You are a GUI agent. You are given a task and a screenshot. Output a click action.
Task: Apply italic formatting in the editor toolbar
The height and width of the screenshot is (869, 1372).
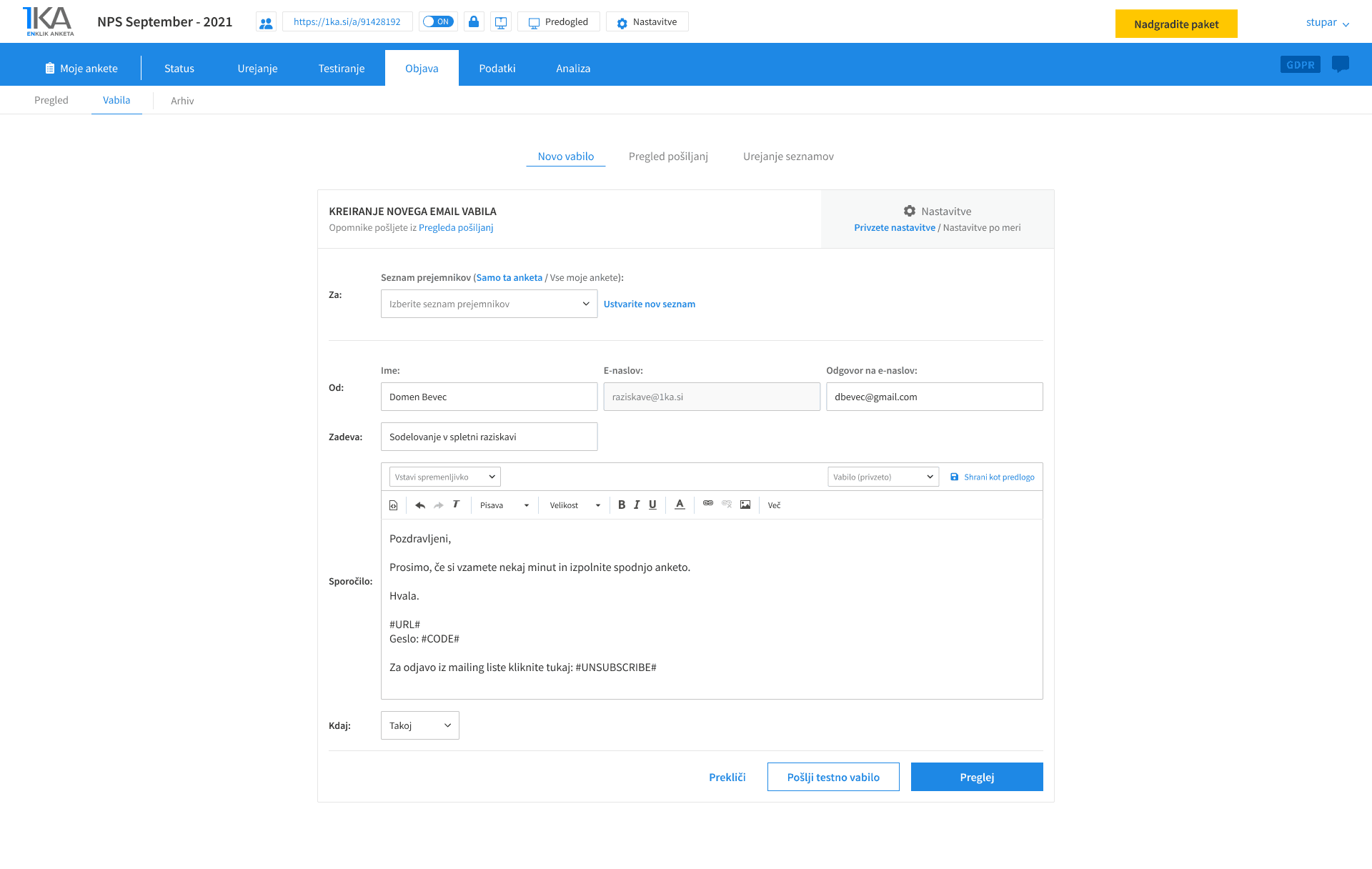pos(637,505)
